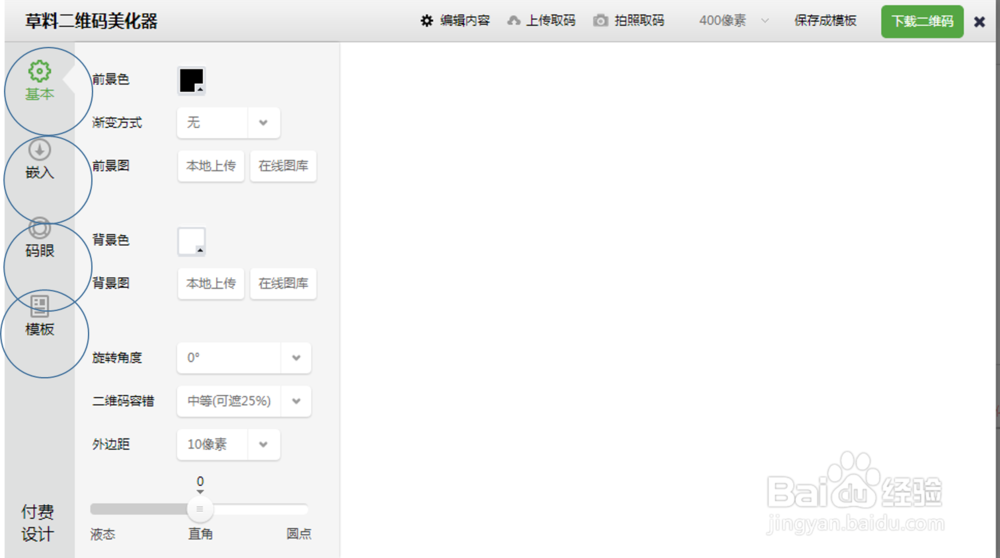The image size is (1000, 558).
Task: Open 在线图库 for the 前景图
Action: pos(283,166)
